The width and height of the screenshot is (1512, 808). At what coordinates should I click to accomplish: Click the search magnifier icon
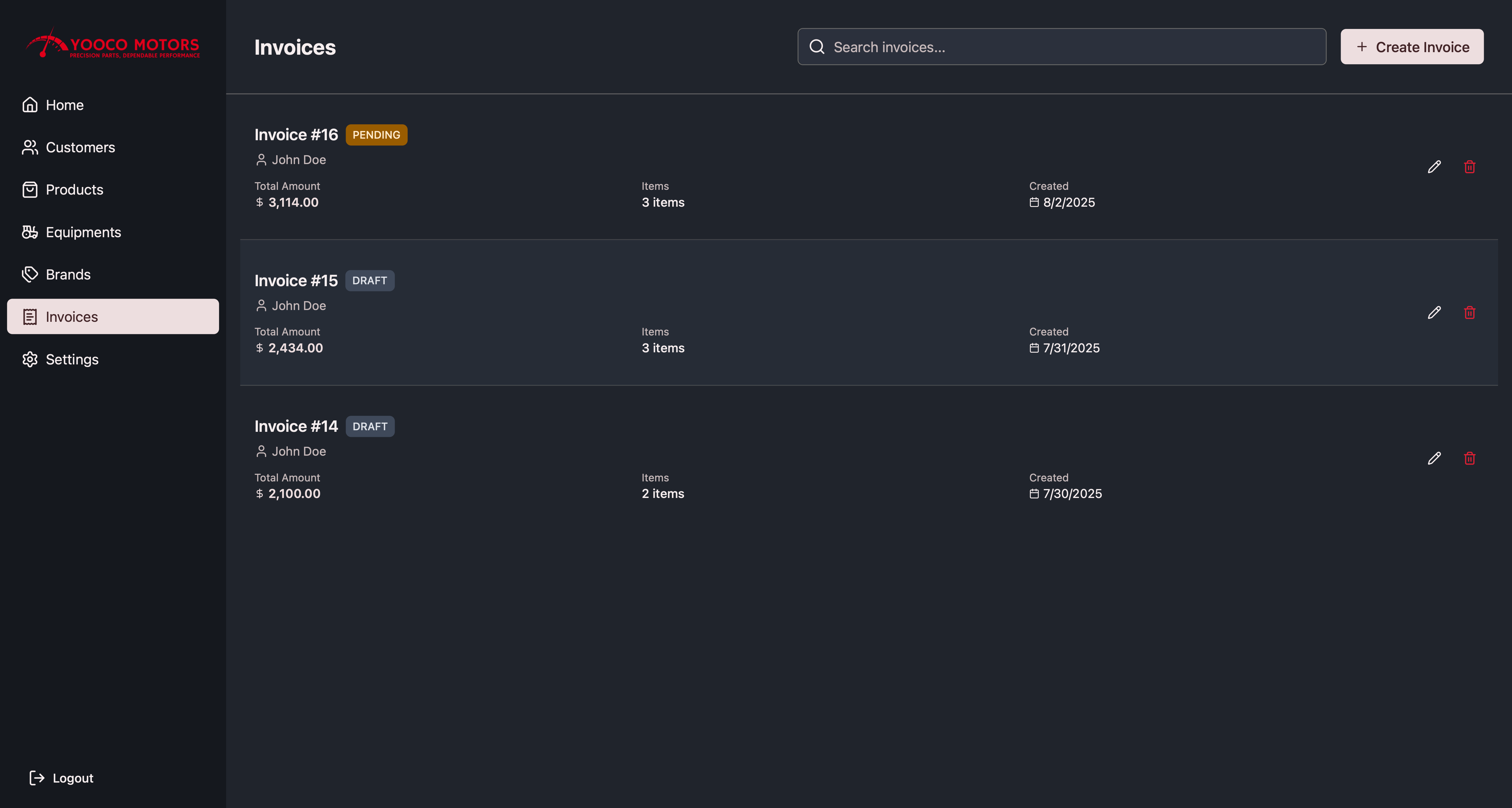(x=817, y=47)
